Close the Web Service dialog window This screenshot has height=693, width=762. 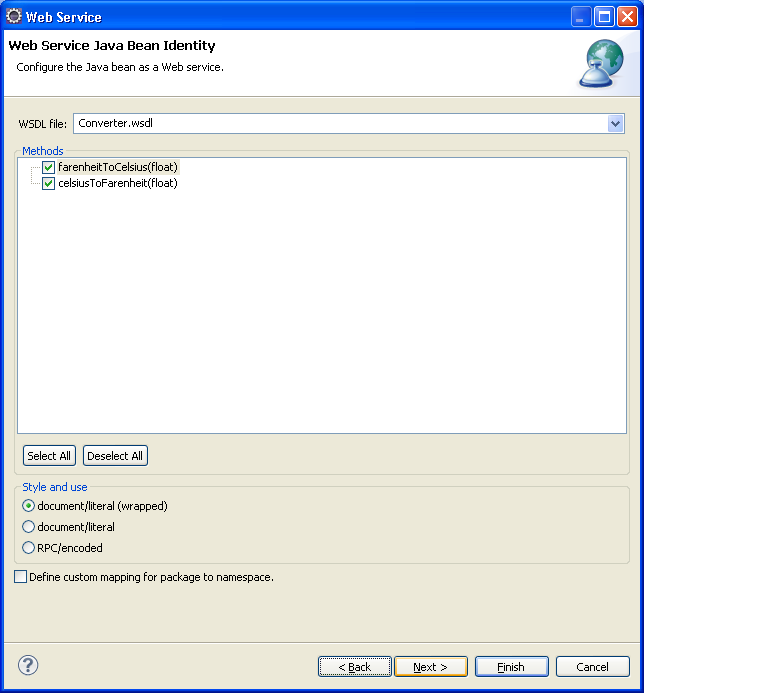point(627,17)
